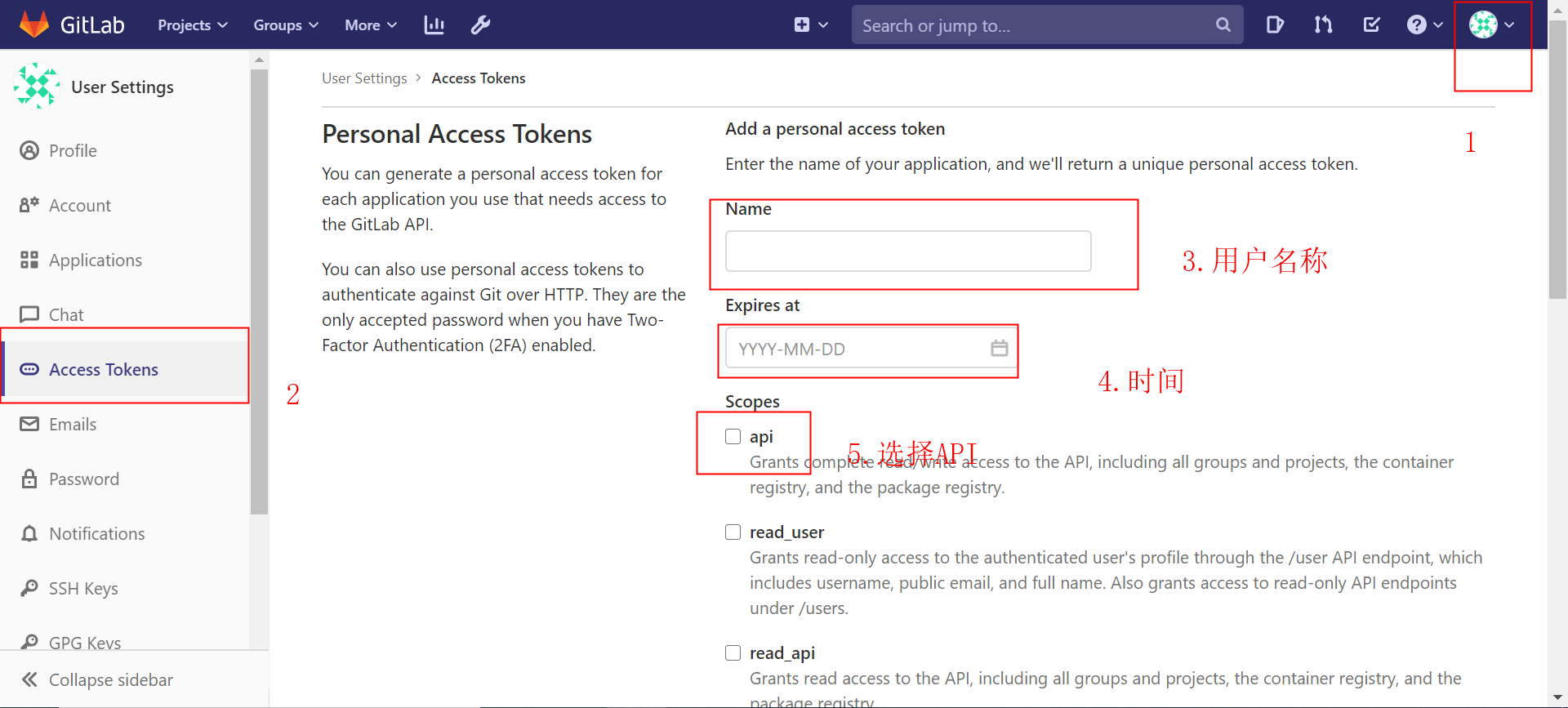Focus the token Name input field
Image resolution: width=1568 pixels, height=708 pixels.
908,252
